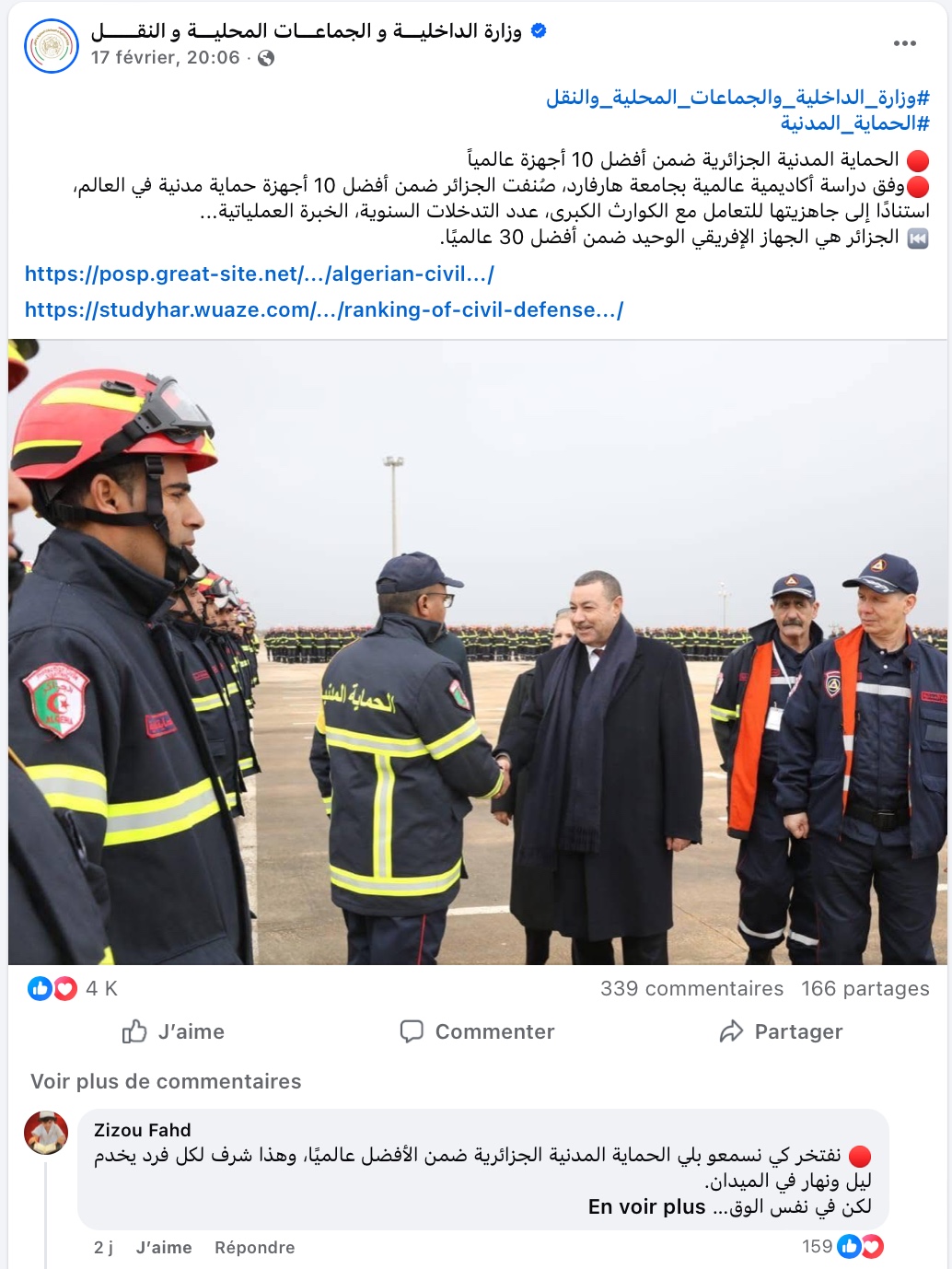952x1269 pixels.
Task: Open the 339 commentaires count
Action: (x=692, y=989)
